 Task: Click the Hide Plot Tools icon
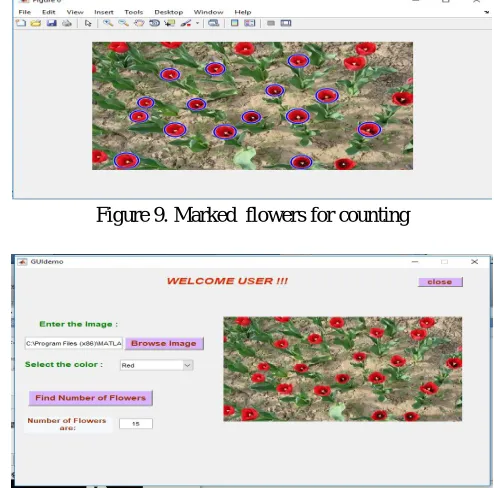point(271,23)
